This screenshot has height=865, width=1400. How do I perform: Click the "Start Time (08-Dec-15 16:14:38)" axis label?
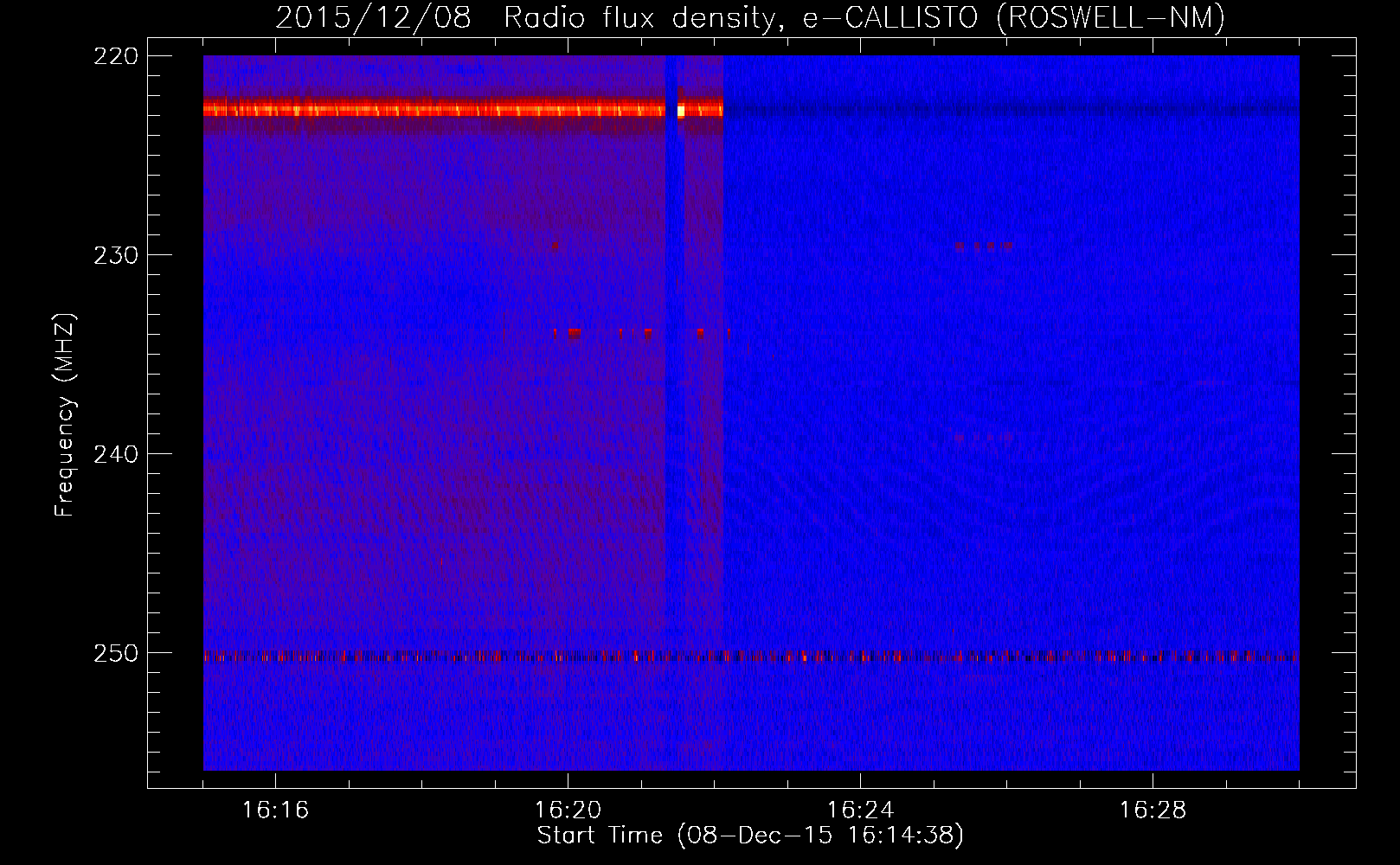[750, 836]
